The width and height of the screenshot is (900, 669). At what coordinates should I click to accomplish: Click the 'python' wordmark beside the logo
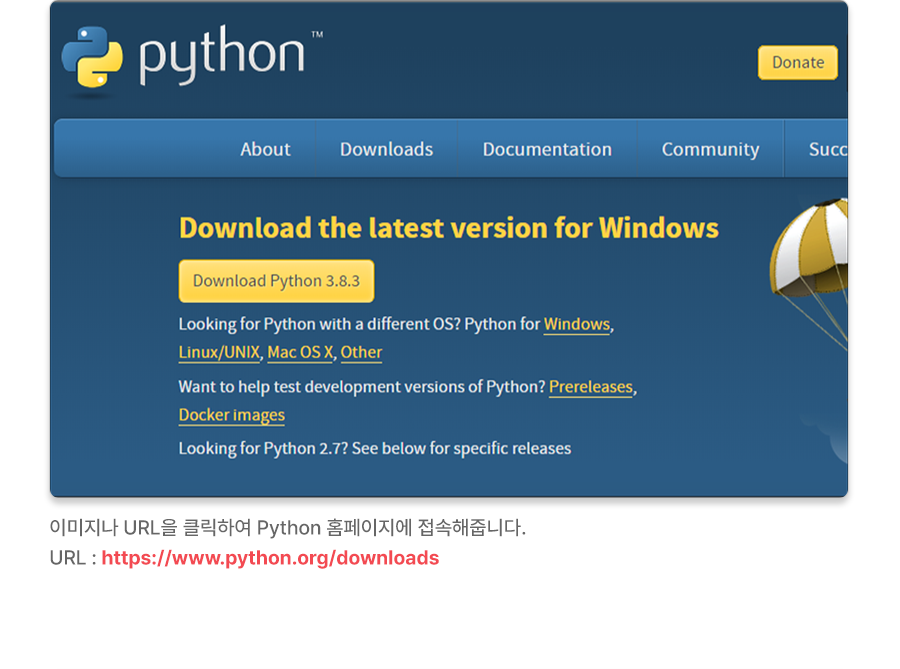click(222, 57)
